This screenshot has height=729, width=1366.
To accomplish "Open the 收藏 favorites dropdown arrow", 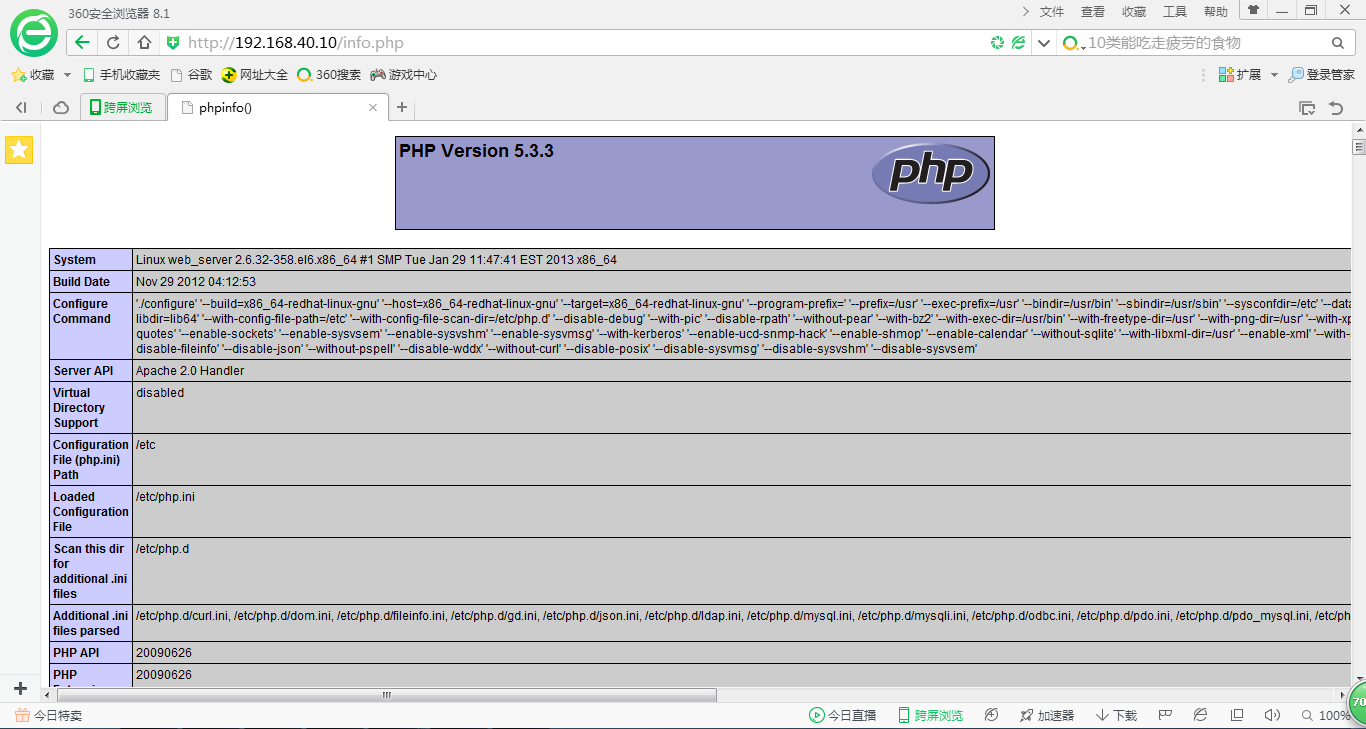I will point(66,73).
